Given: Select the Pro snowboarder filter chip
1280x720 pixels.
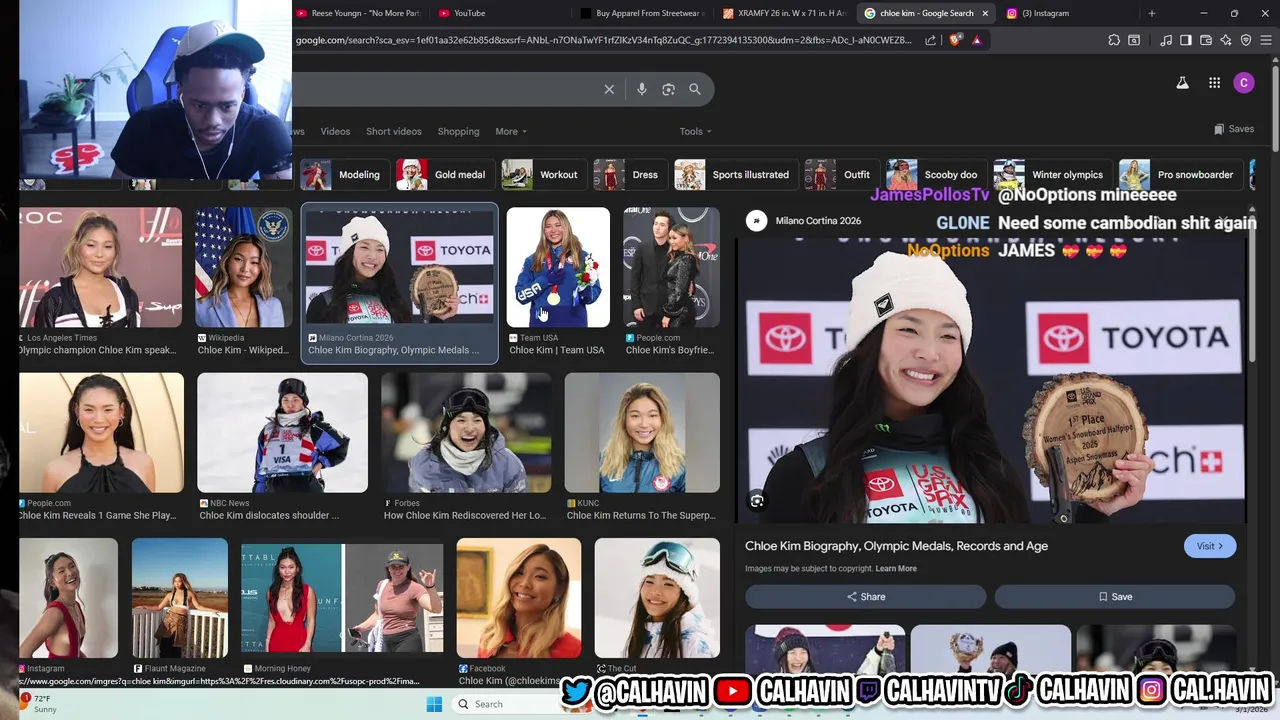Looking at the screenshot, I should coord(1180,174).
